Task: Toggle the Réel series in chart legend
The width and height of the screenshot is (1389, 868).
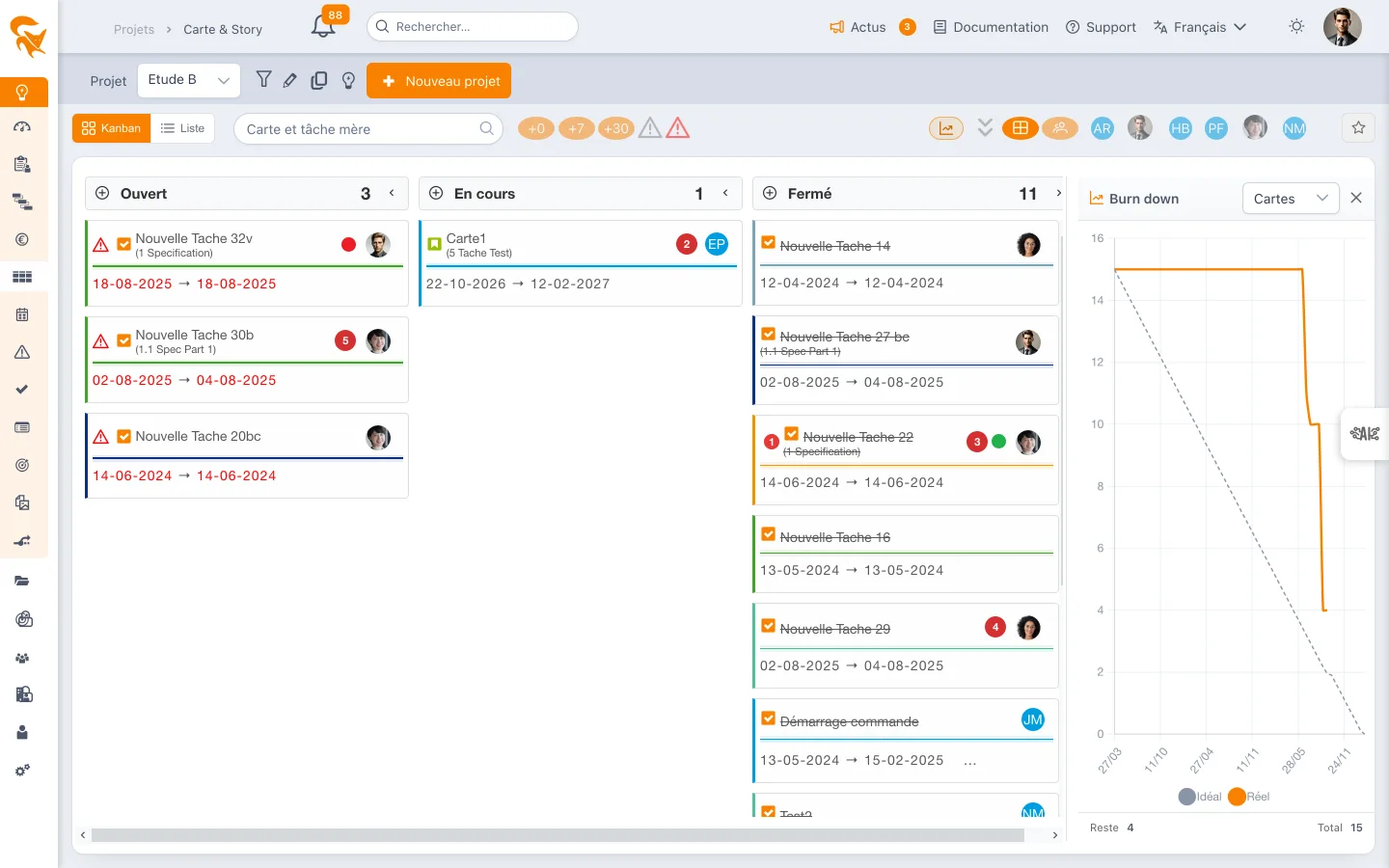Action: coord(1248,797)
